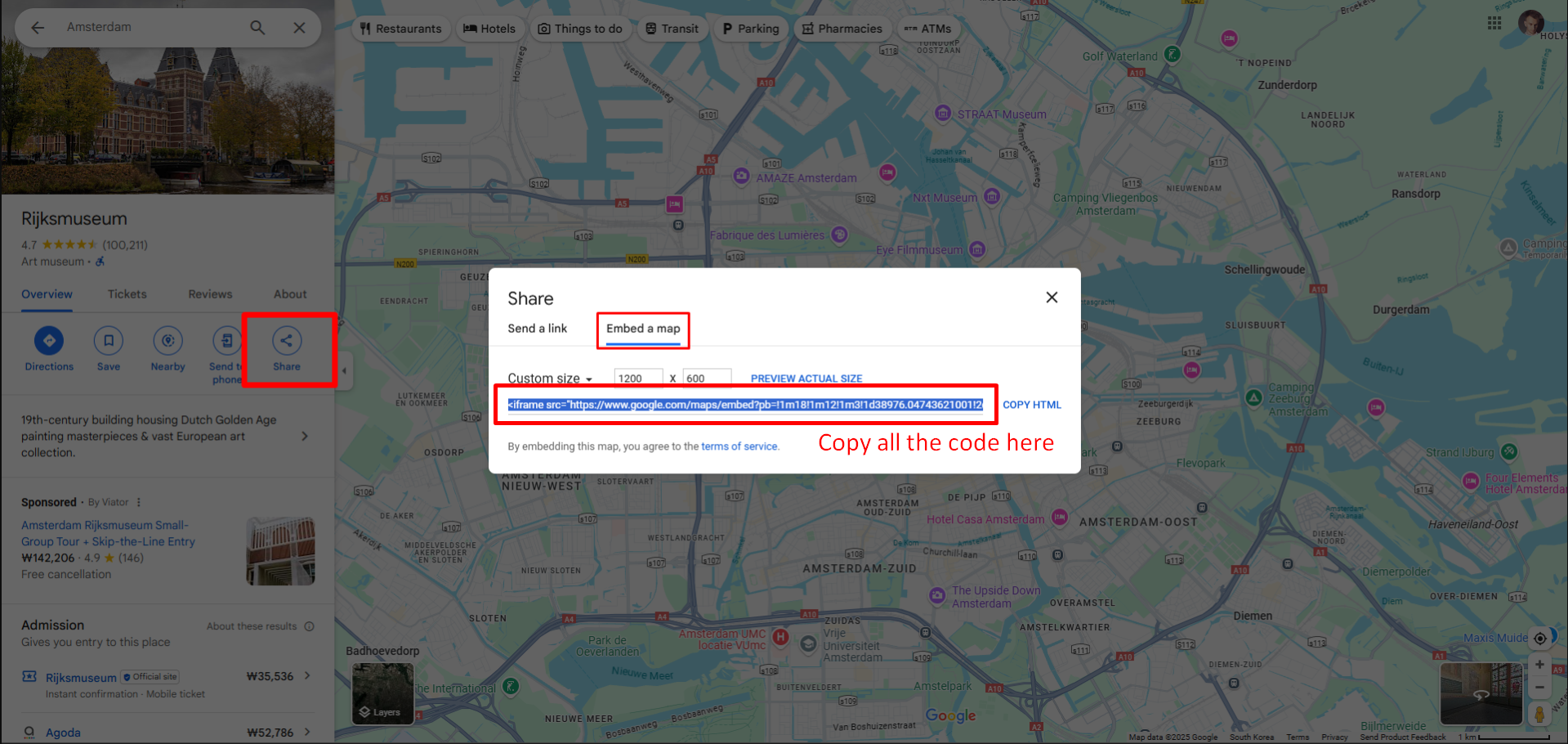This screenshot has height=744, width=1568.
Task: Click the height field showing 600
Action: click(707, 378)
